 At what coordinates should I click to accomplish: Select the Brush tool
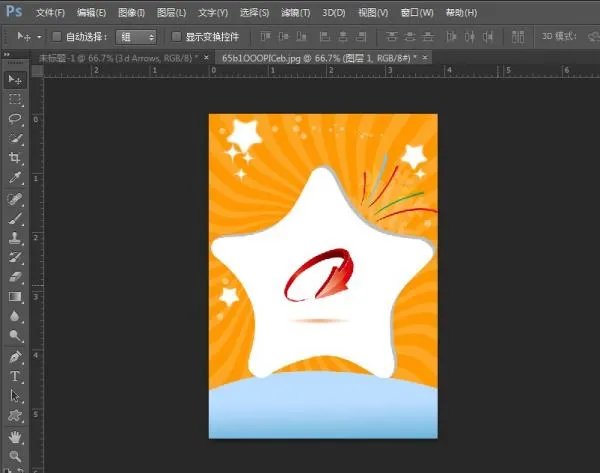coord(15,219)
